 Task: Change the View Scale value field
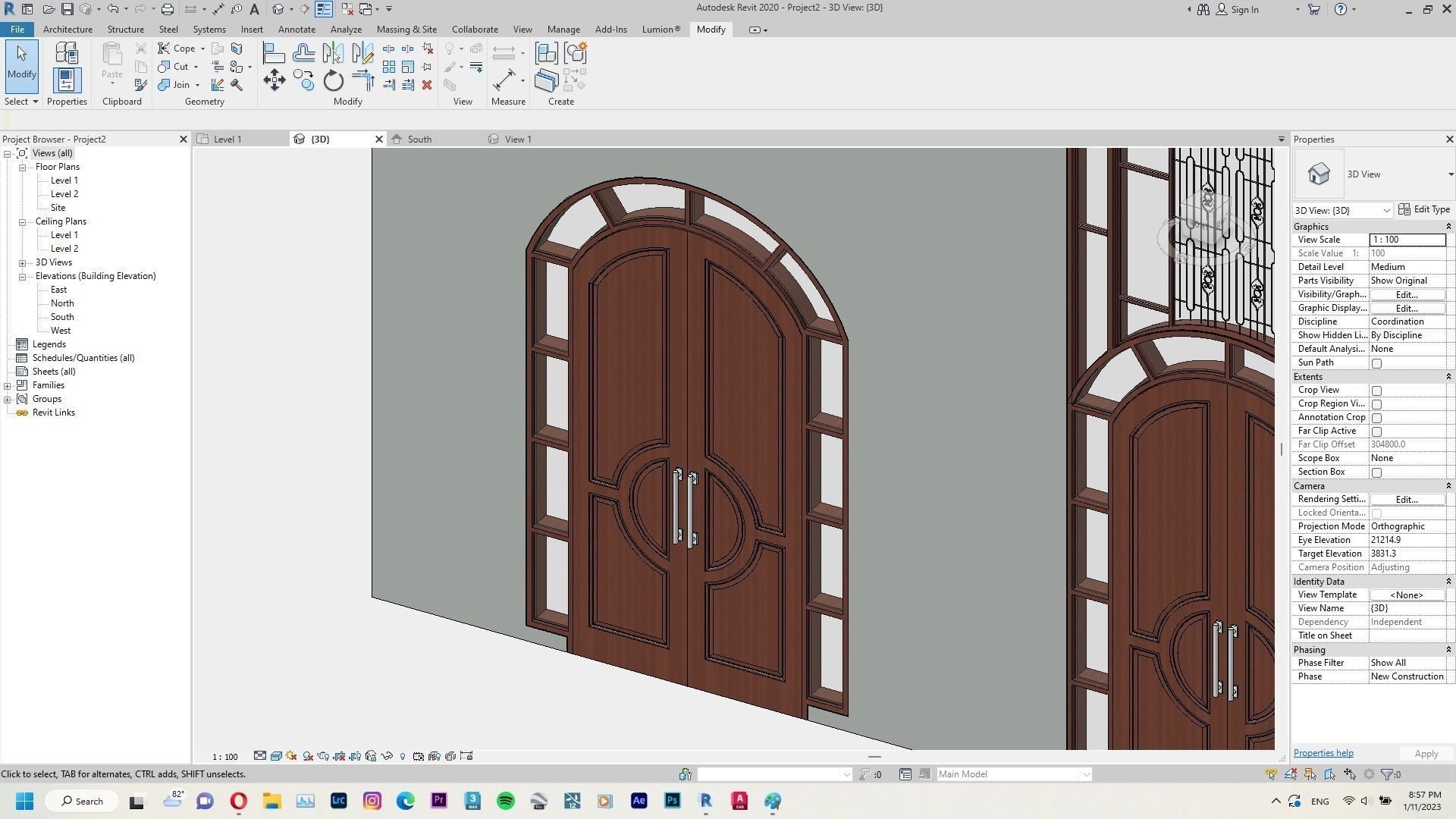1407,240
